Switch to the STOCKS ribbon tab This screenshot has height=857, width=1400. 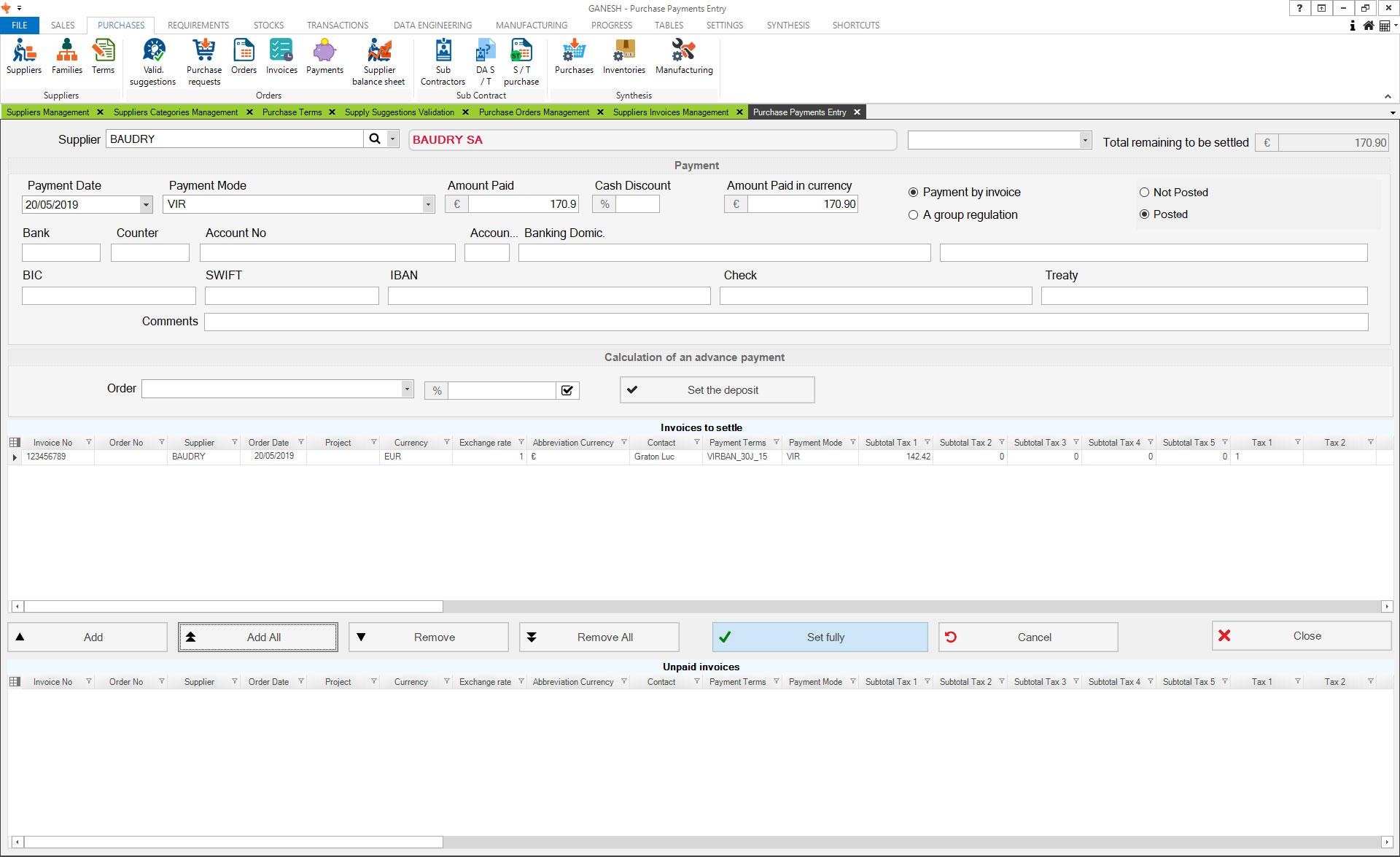[x=268, y=25]
